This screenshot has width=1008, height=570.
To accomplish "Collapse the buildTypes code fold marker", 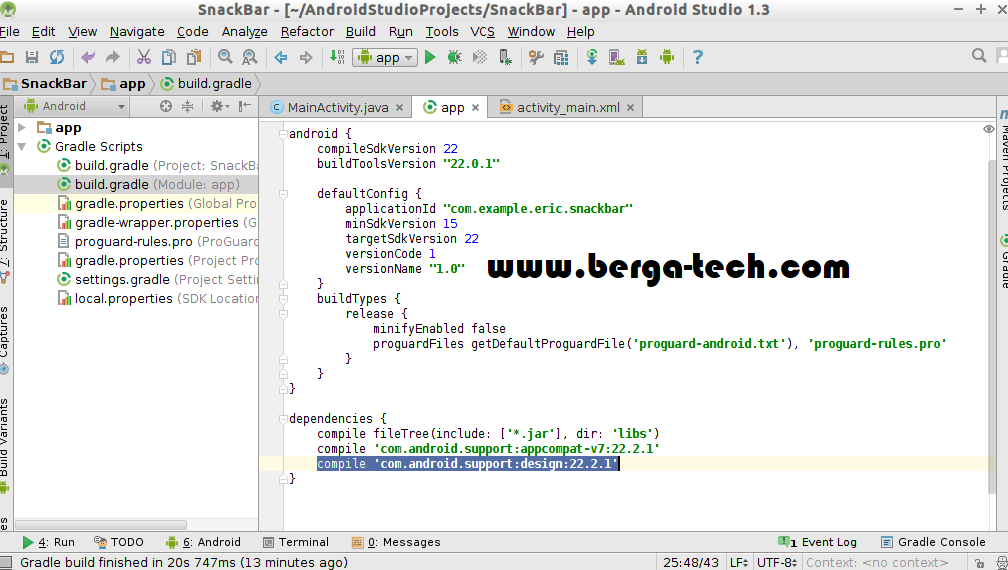I will pyautogui.click(x=283, y=299).
